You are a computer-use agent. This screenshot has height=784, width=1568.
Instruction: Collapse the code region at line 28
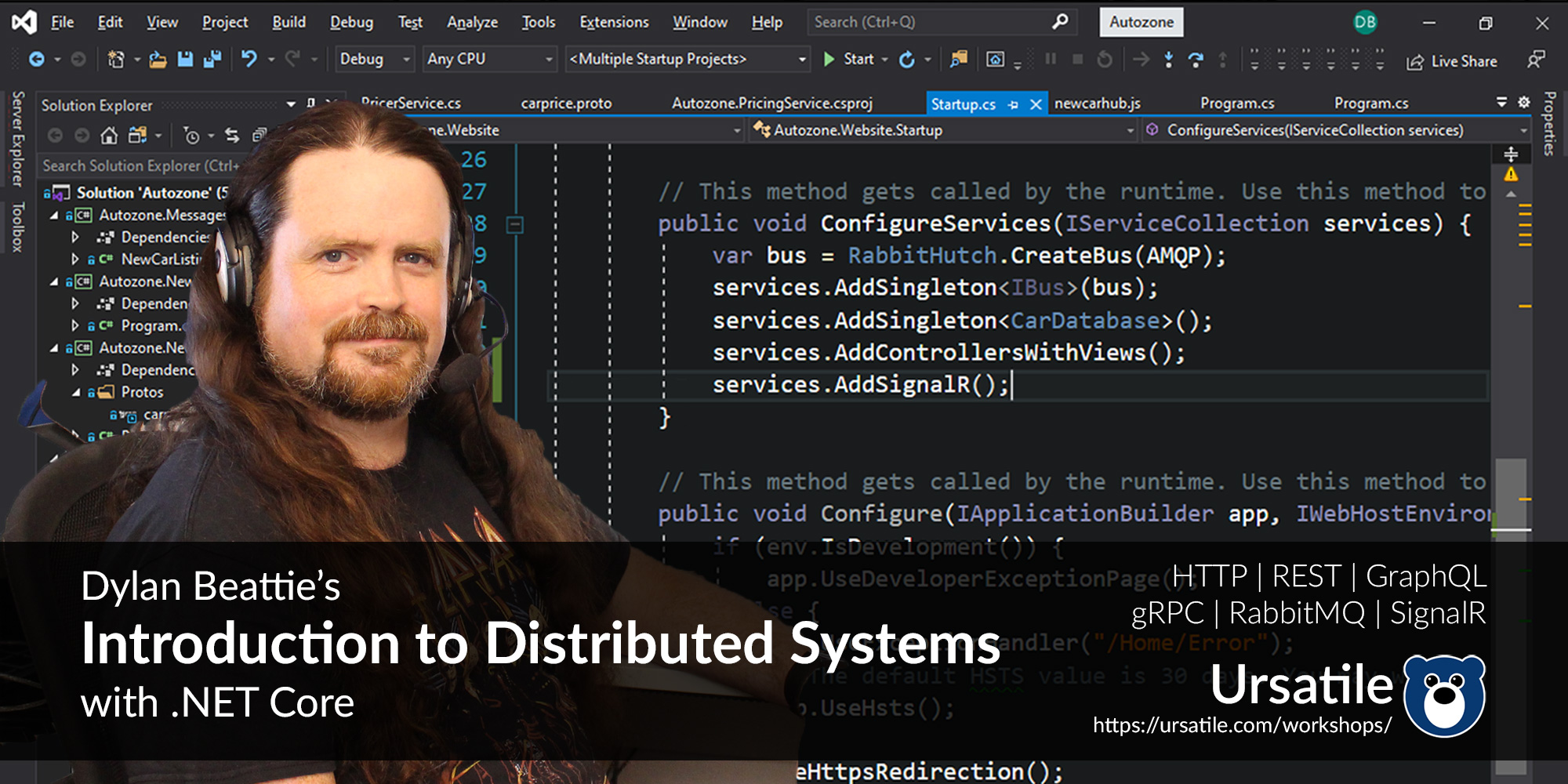515,223
